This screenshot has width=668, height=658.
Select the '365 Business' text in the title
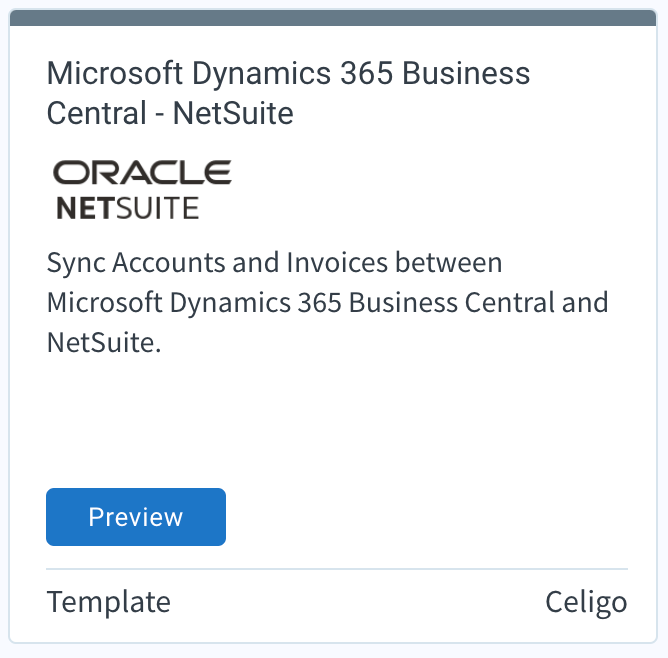coord(435,73)
